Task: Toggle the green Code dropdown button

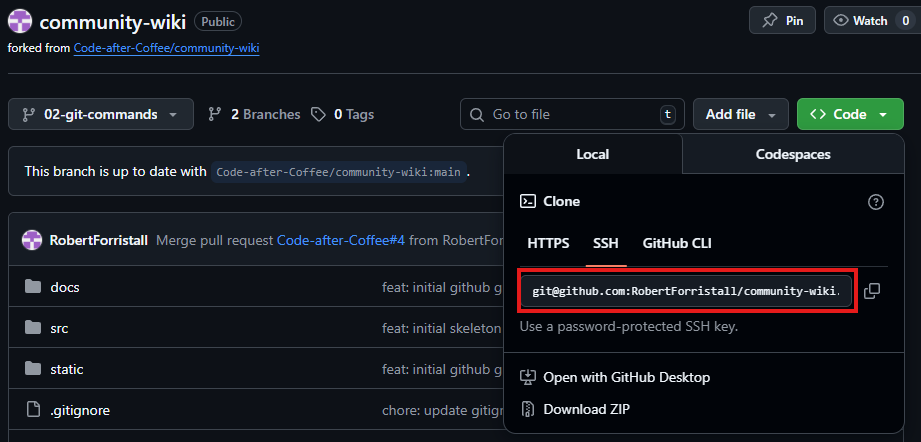Action: pyautogui.click(x=850, y=114)
